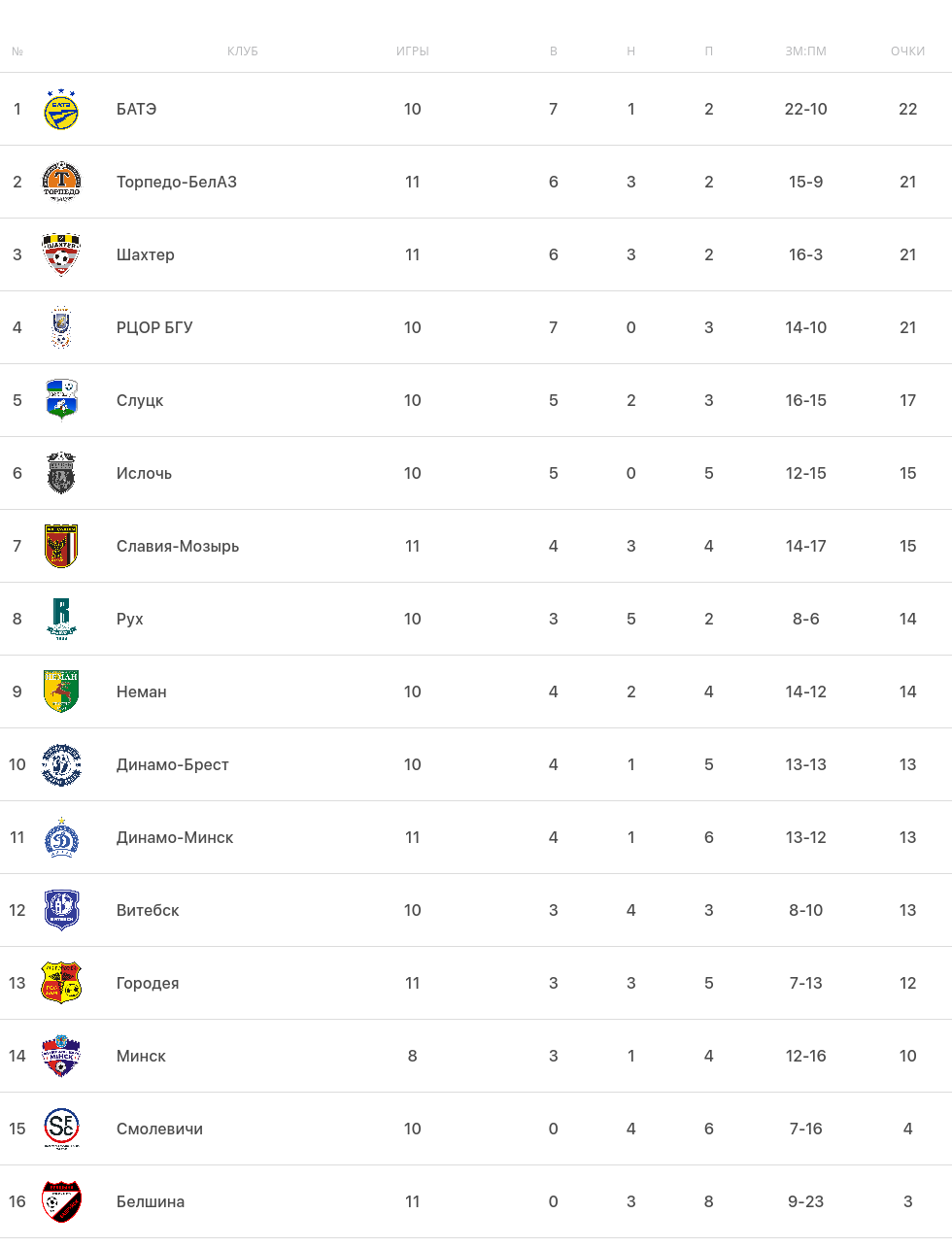Select the Неман club crest
The image size is (952, 1248).
[x=61, y=691]
